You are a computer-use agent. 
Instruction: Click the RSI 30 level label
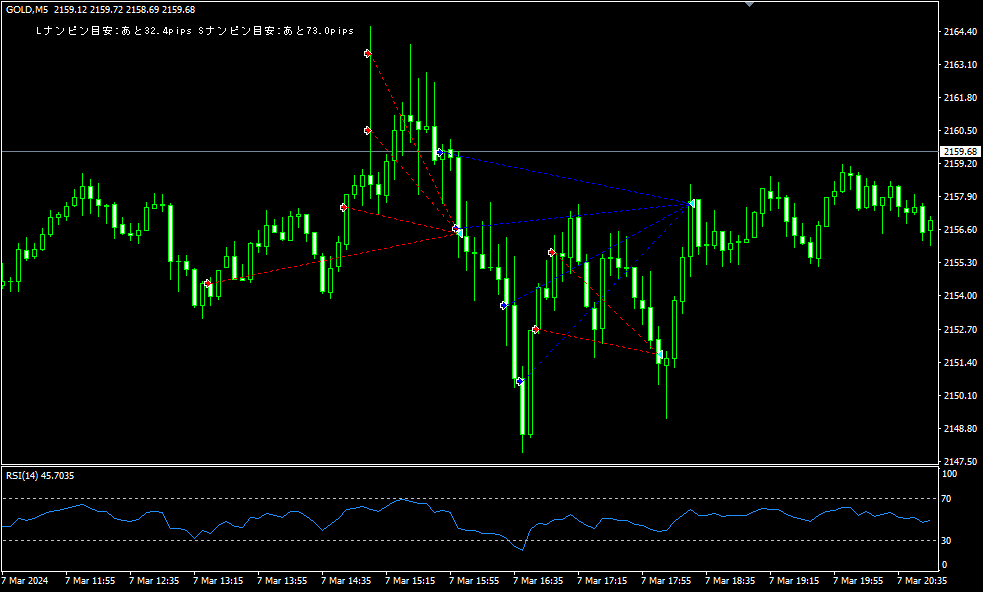tap(948, 541)
